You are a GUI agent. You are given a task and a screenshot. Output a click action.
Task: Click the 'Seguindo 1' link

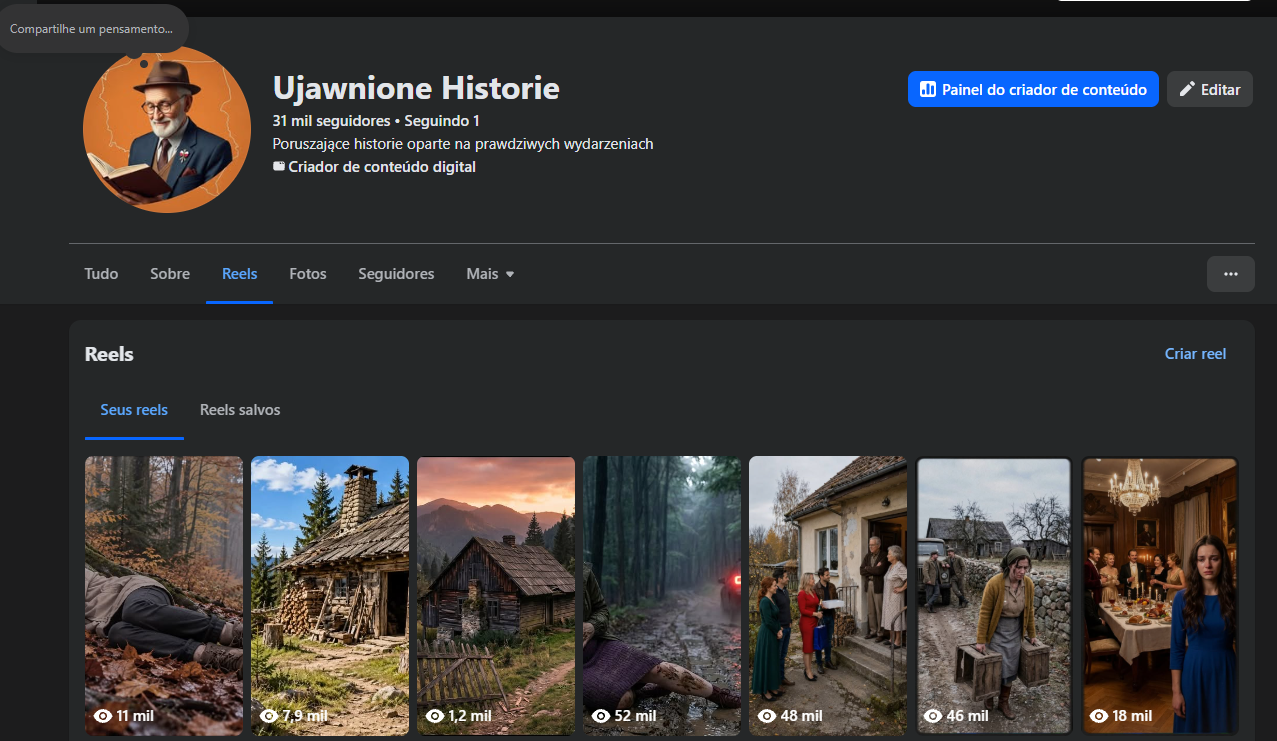click(442, 121)
